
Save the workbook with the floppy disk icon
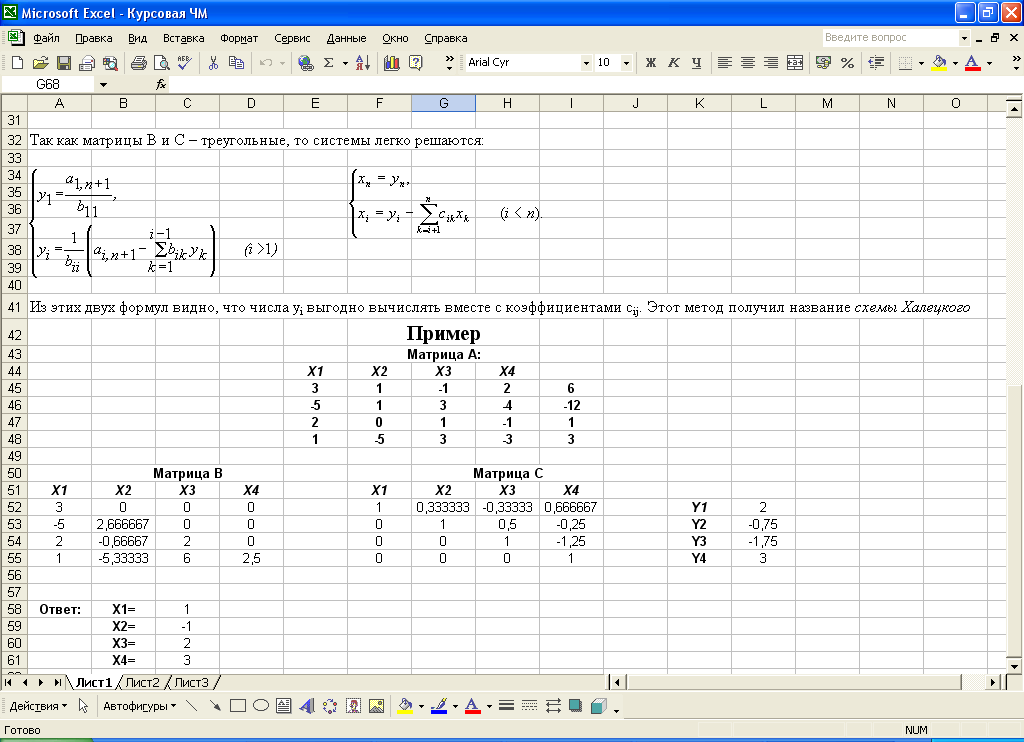(64, 63)
